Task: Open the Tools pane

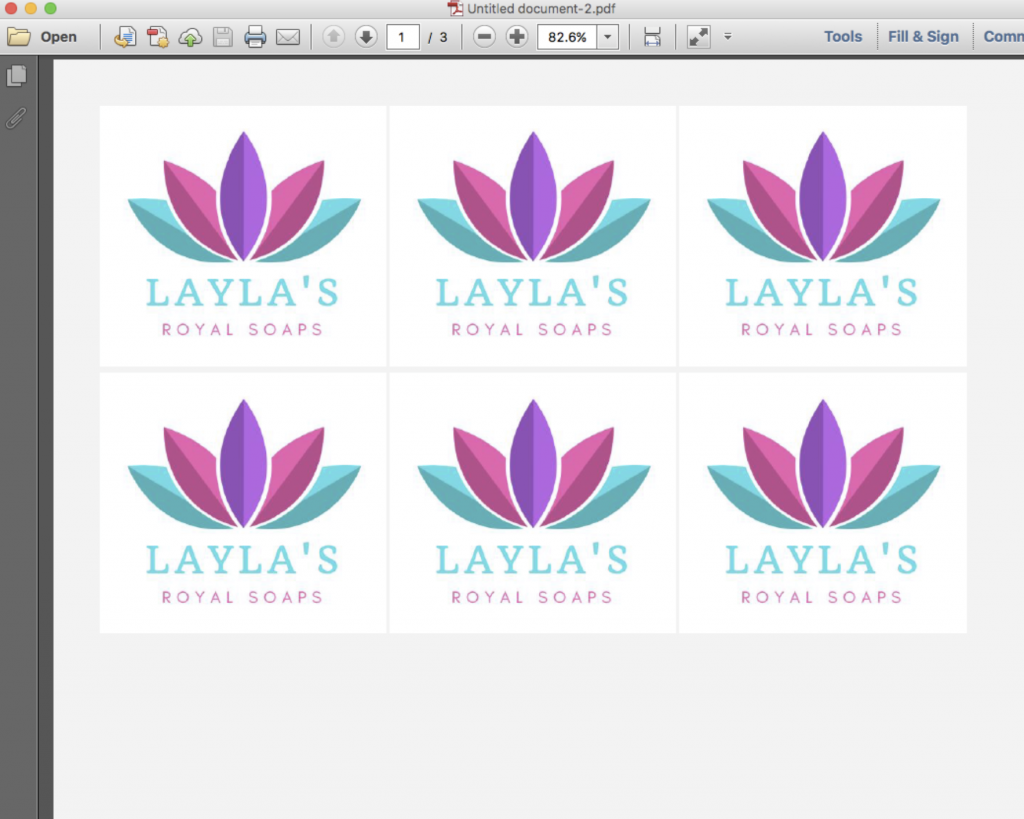Action: click(x=842, y=37)
